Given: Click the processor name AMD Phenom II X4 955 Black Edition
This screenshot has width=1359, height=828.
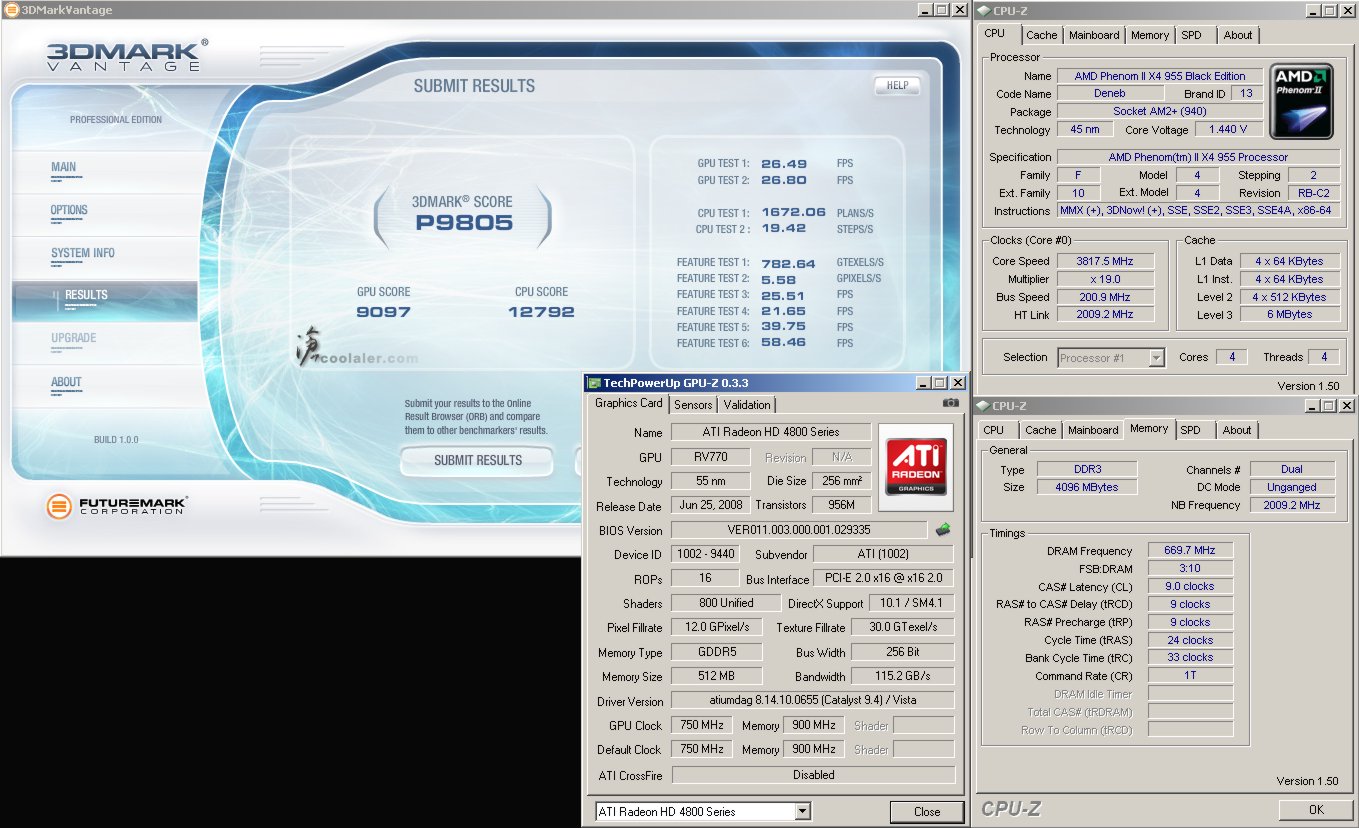Looking at the screenshot, I should pos(1160,76).
